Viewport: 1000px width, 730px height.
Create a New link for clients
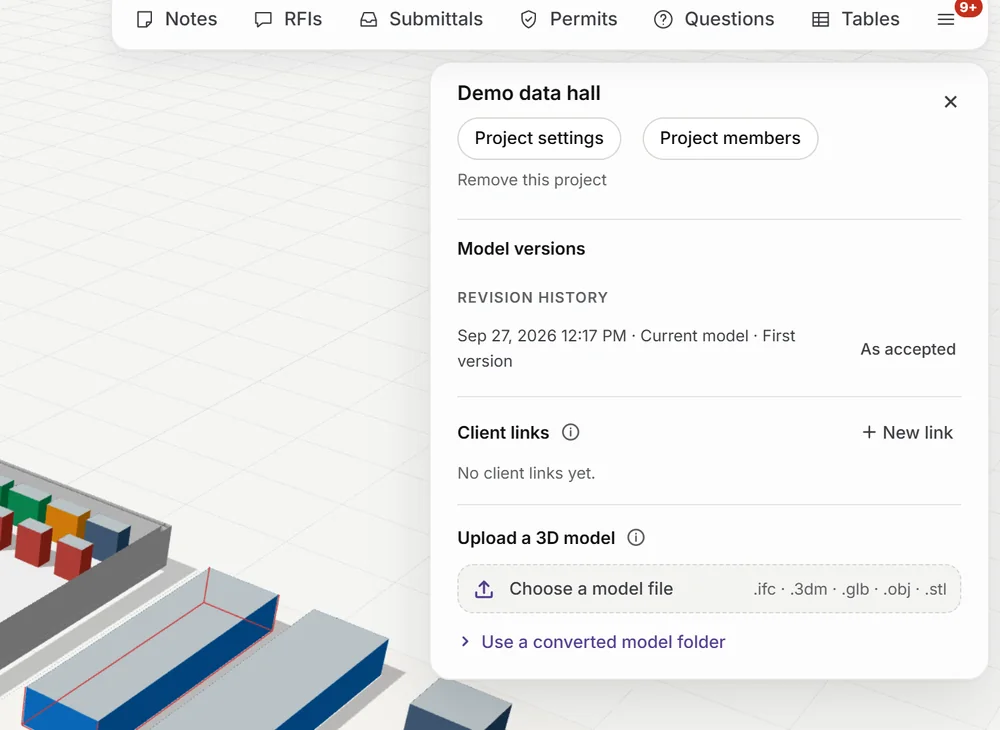point(907,432)
